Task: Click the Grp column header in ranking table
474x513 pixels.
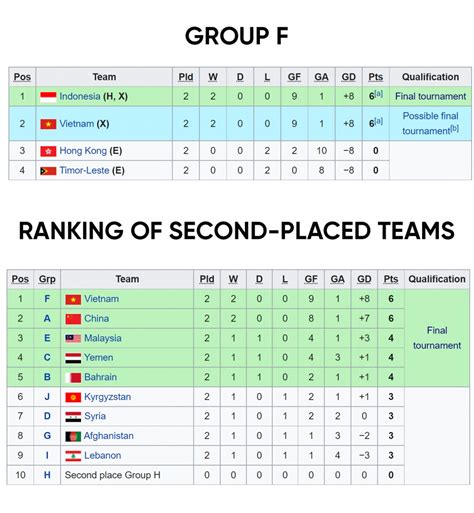Action: coord(47,279)
